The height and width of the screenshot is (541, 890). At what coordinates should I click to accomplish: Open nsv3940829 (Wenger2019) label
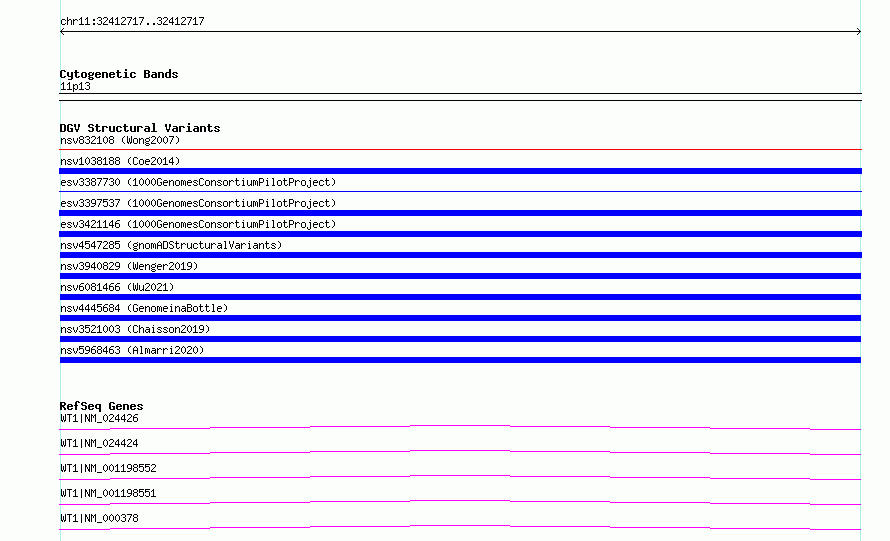[x=129, y=266]
